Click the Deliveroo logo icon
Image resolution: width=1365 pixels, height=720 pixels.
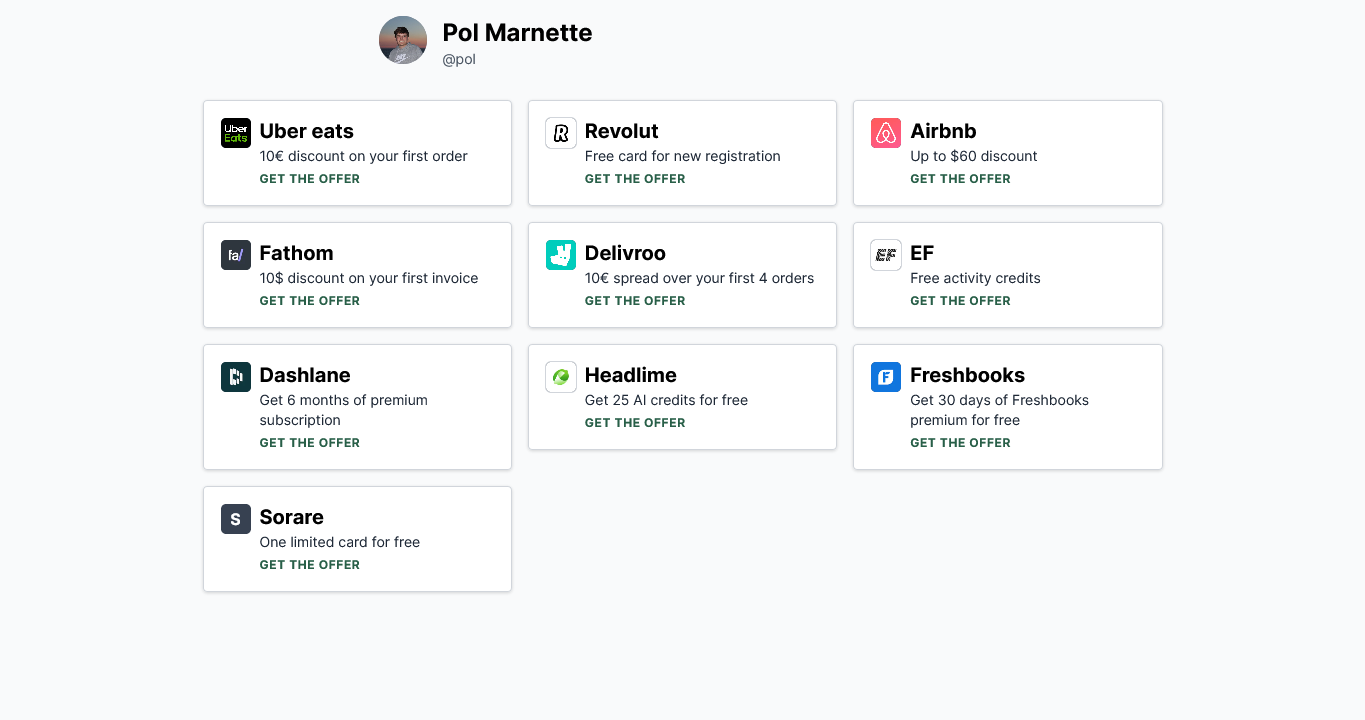tap(561, 255)
